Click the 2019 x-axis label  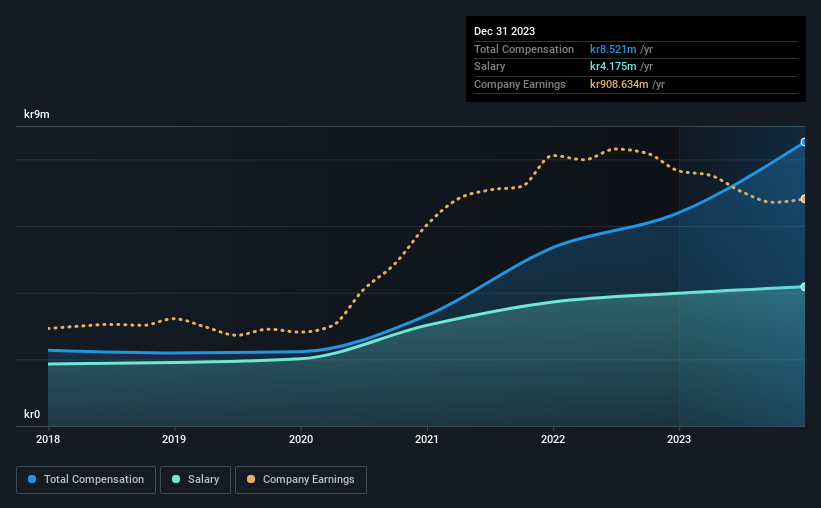point(174,439)
